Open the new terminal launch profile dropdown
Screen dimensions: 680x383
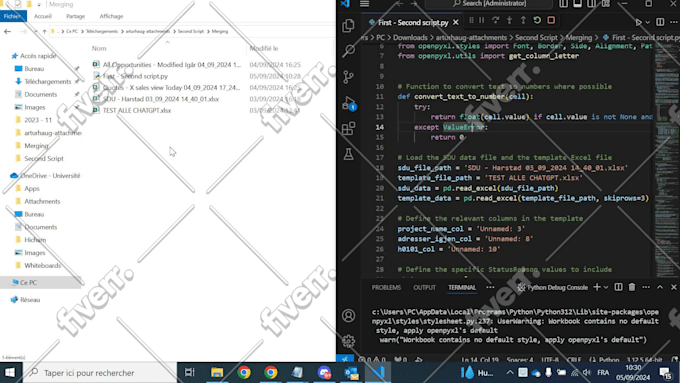606,287
